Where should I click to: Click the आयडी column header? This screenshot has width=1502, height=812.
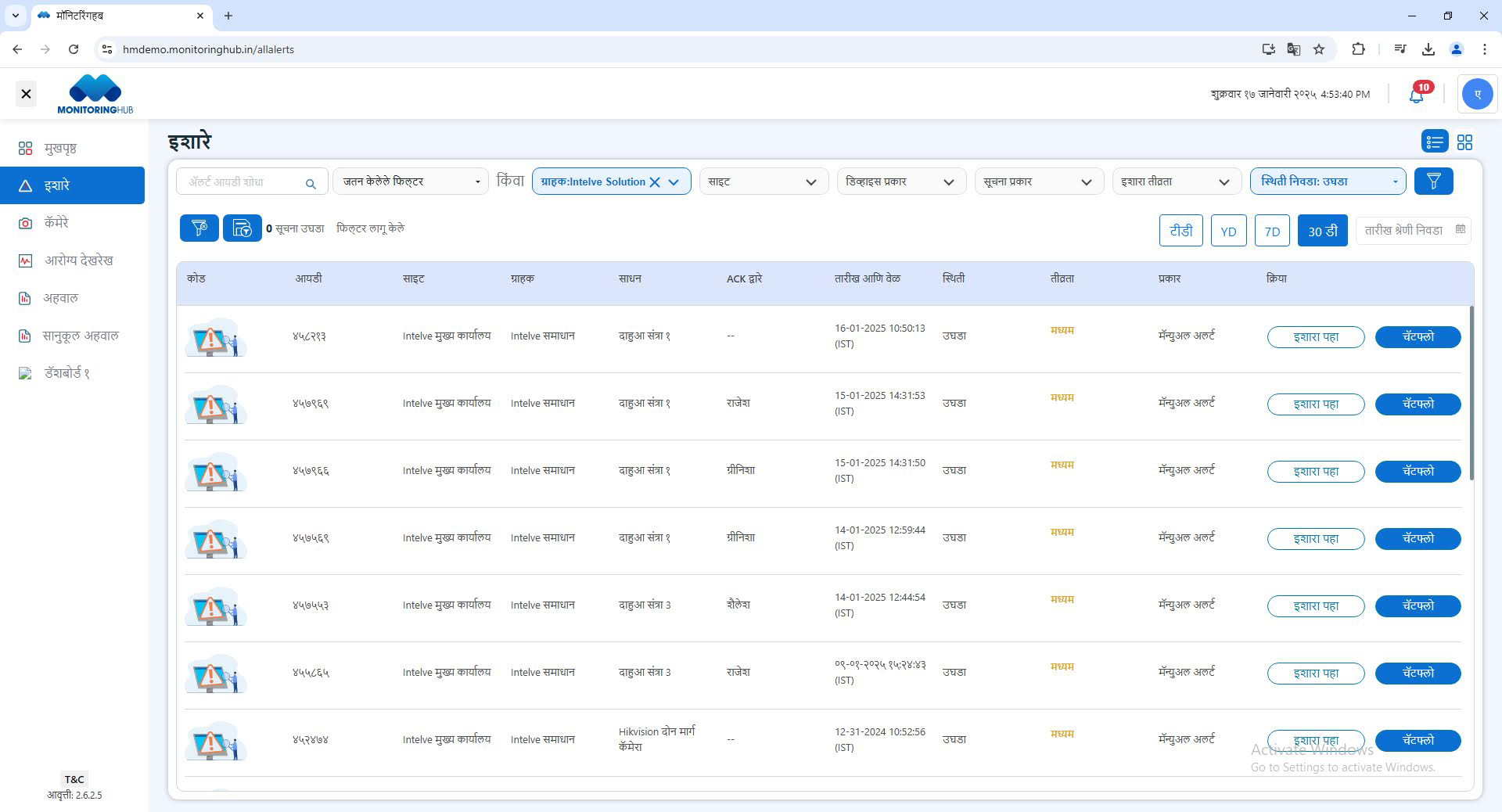308,278
